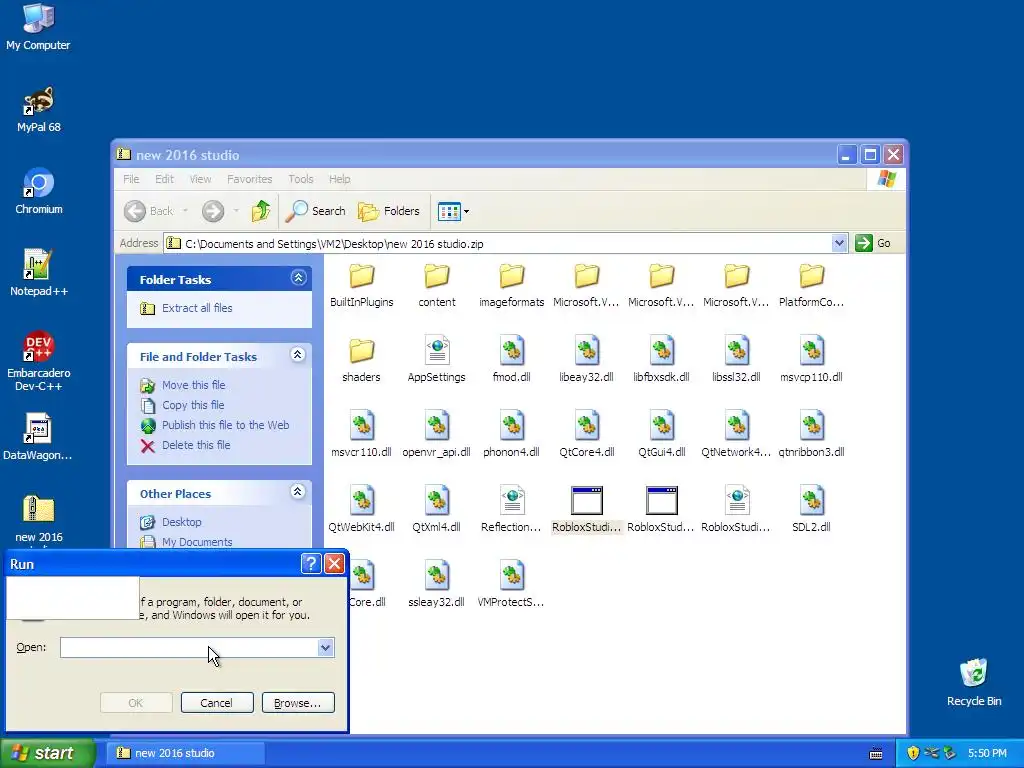Select libssl32.dll file
1024x768 pixels.
point(736,360)
